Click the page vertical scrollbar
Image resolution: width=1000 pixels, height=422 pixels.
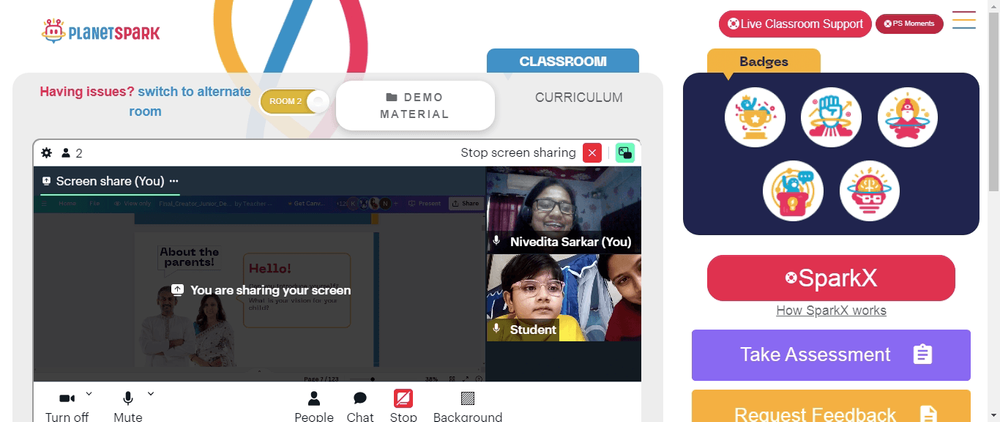click(994, 102)
